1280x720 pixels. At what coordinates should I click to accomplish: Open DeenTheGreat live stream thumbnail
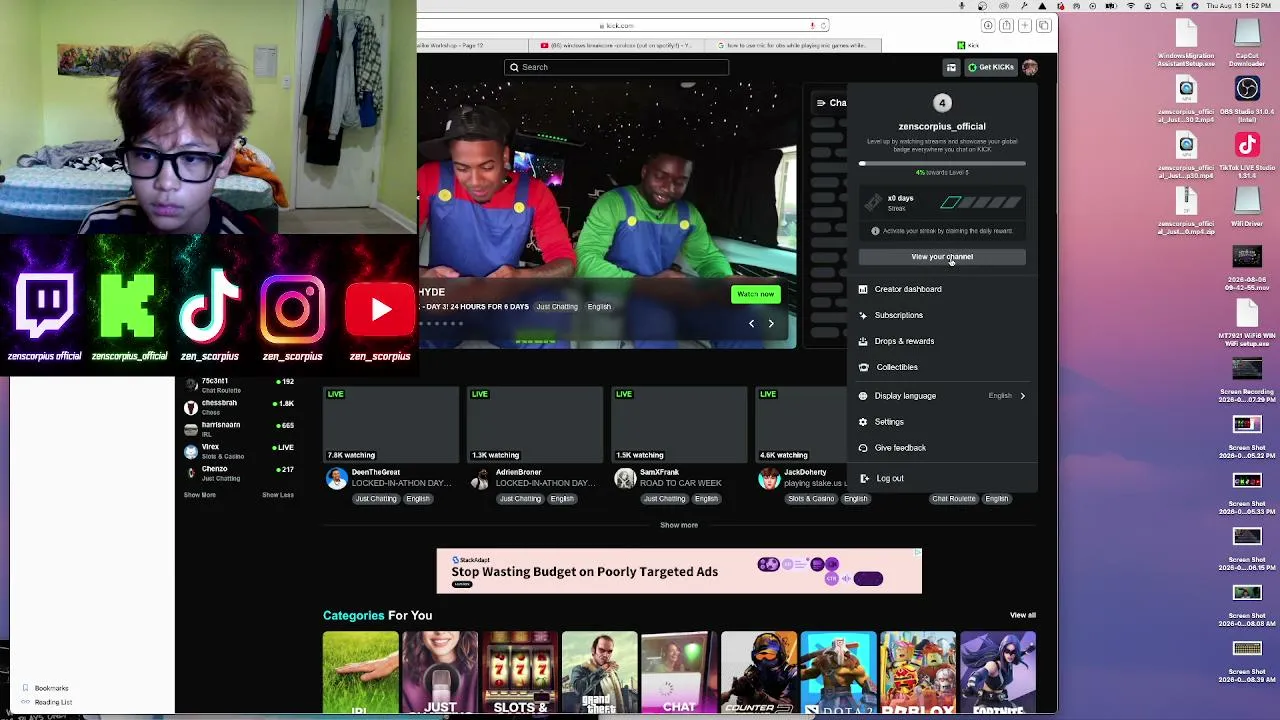point(391,425)
